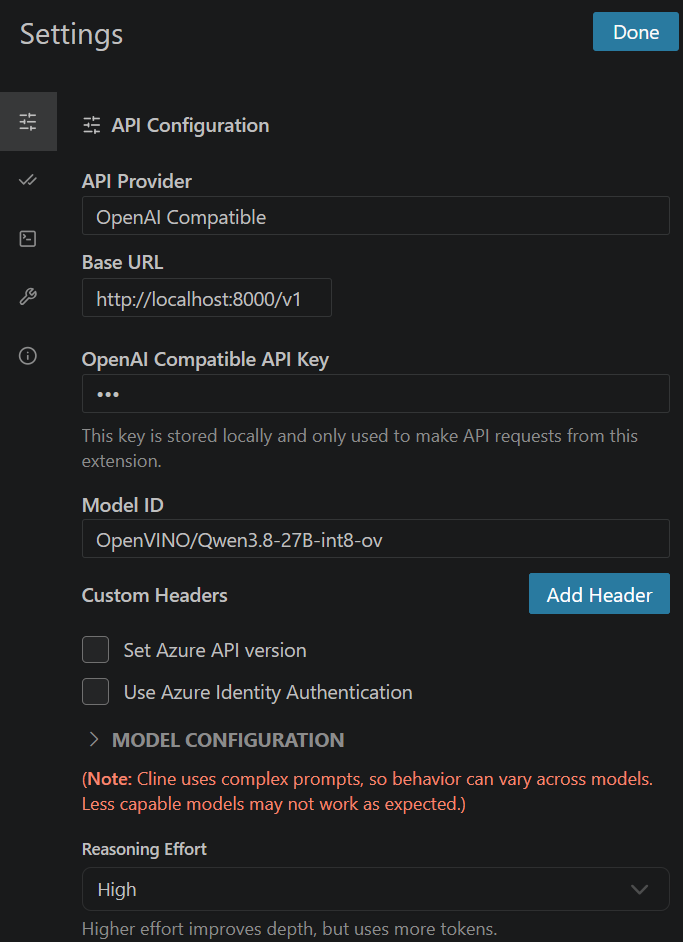Focus the Base URL input field

click(x=207, y=297)
